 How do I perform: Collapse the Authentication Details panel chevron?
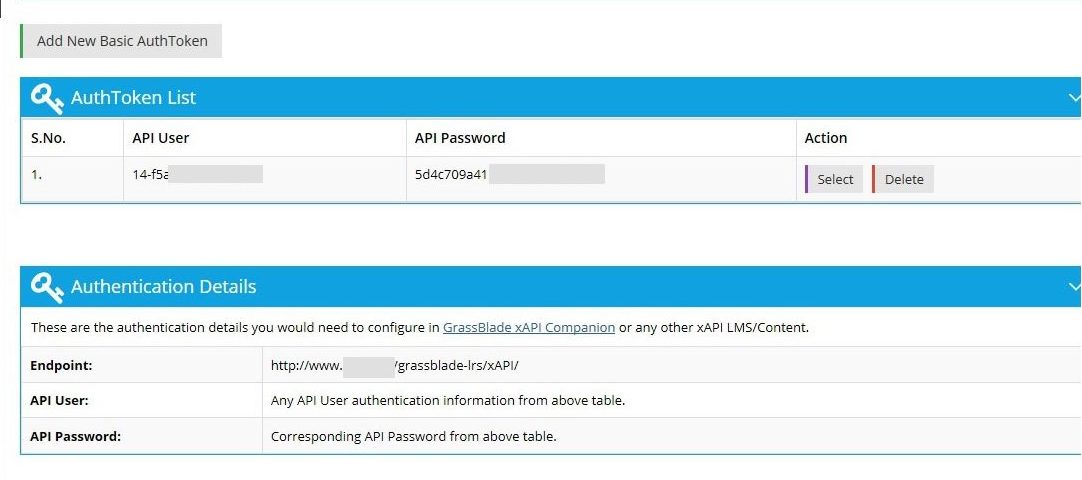point(1074,286)
